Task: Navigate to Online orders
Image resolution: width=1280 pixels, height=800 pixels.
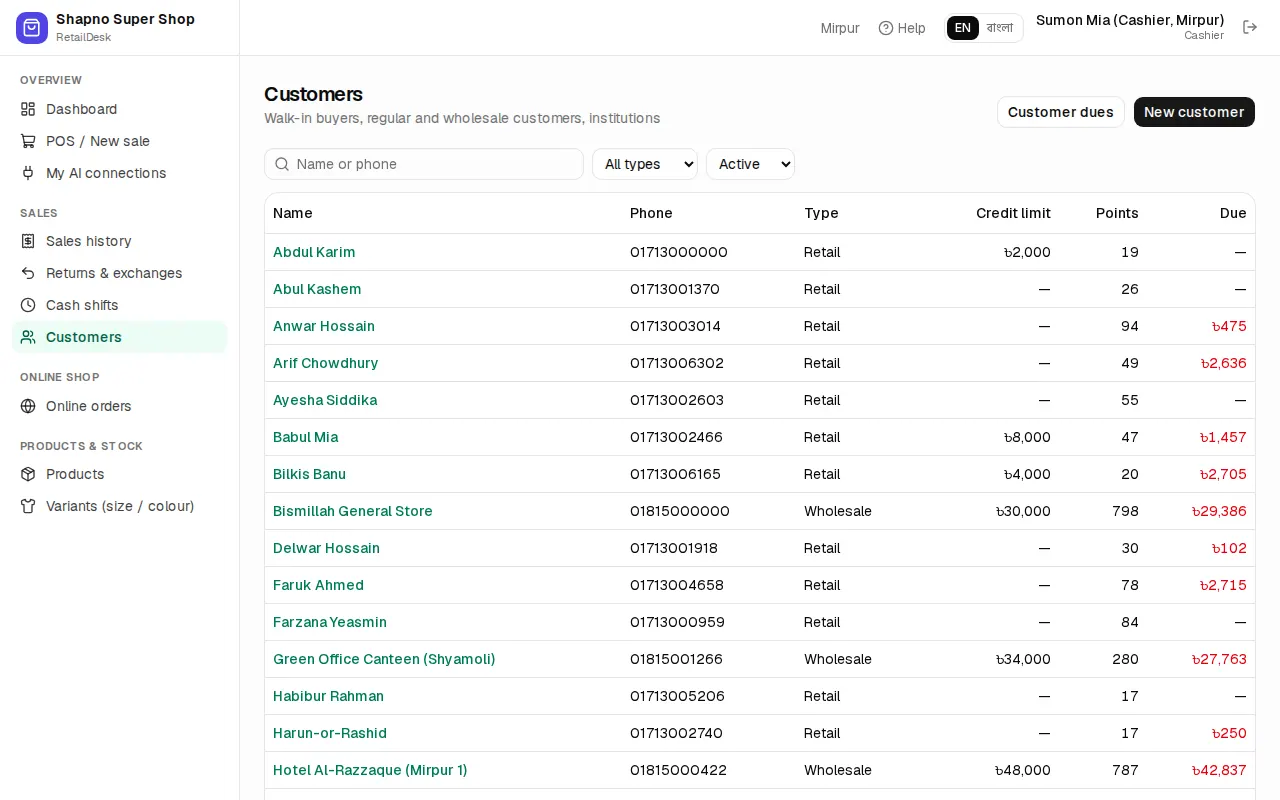Action: point(120,406)
